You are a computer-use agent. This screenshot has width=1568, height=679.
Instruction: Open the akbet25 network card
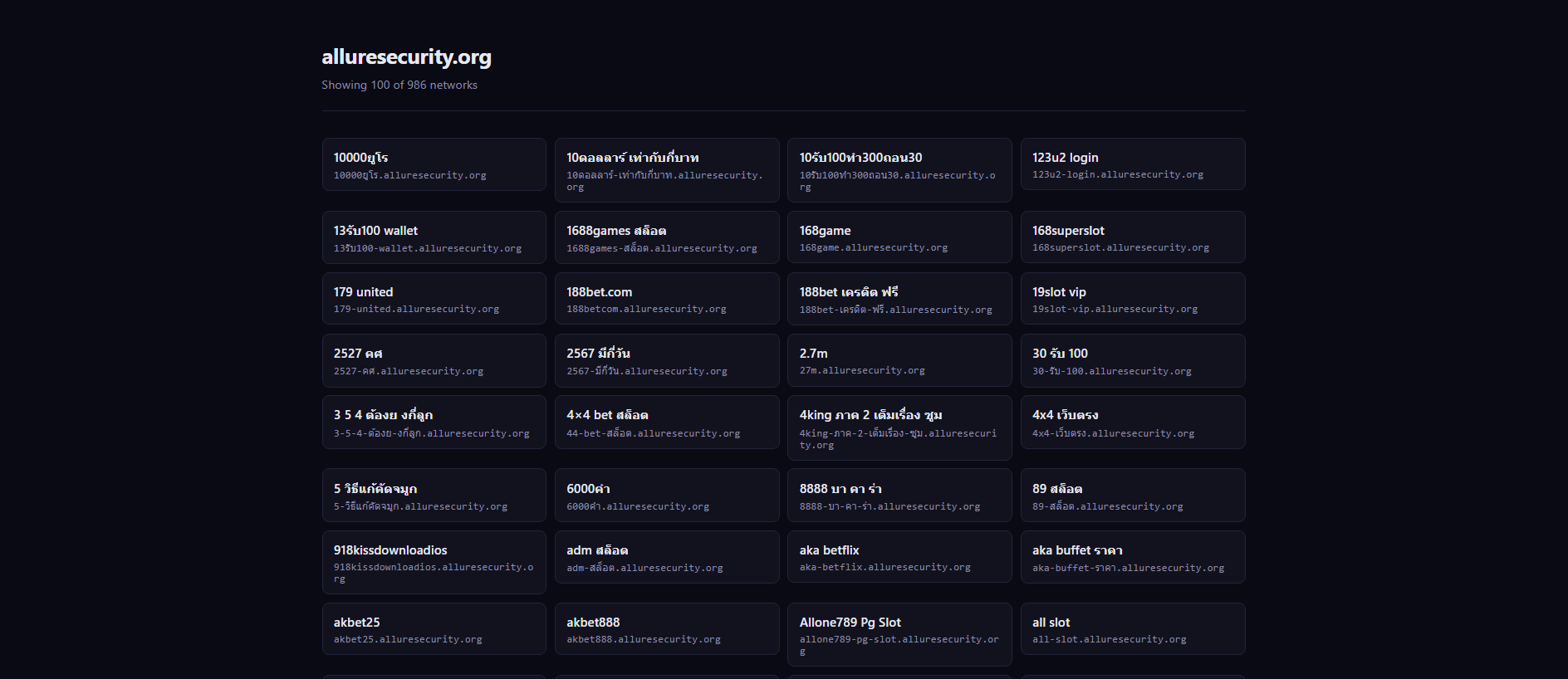[x=434, y=629]
